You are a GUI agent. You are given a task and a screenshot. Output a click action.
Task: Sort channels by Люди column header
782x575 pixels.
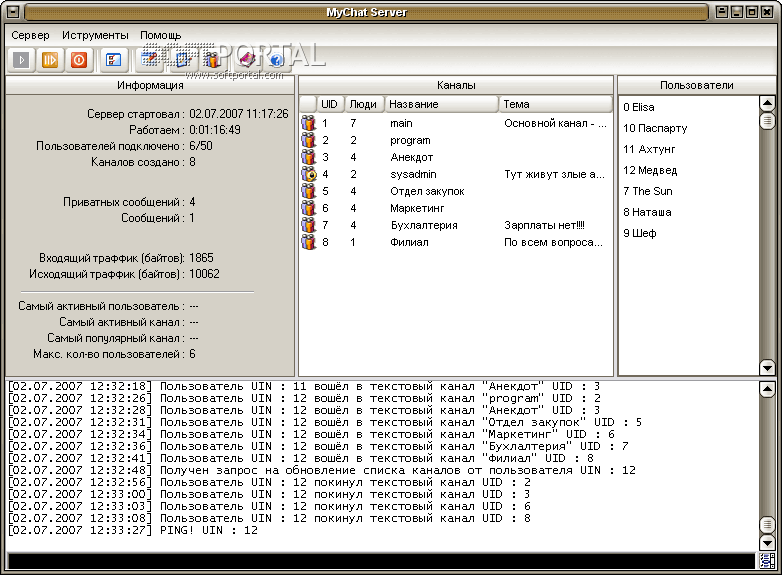[363, 104]
